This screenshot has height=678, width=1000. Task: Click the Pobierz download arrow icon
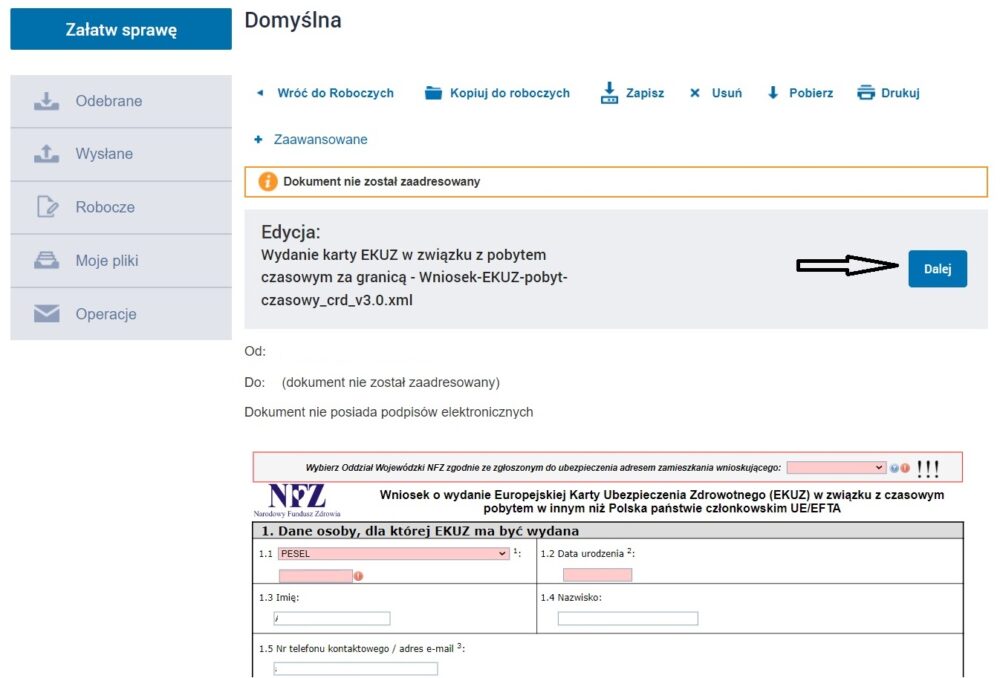[772, 93]
